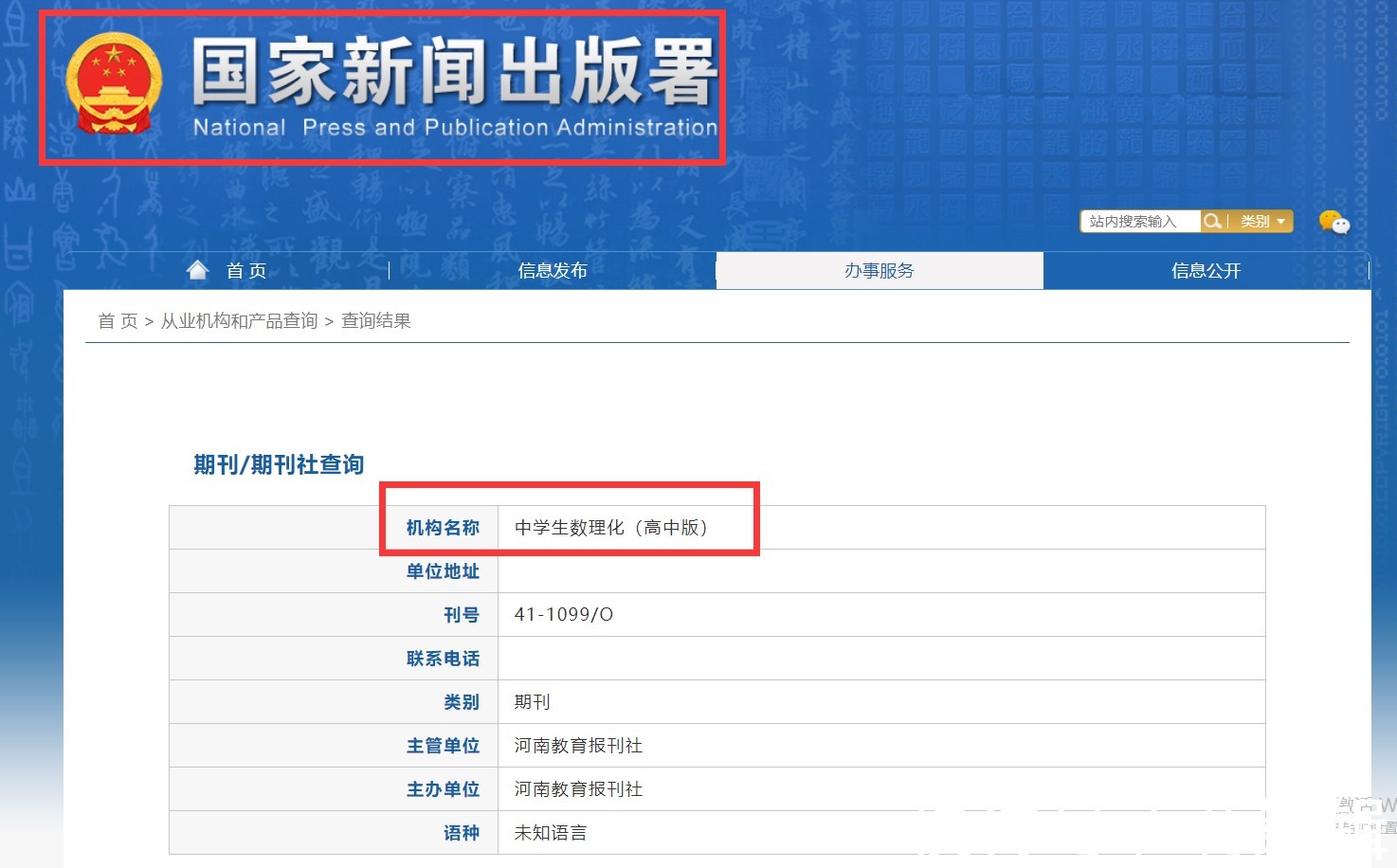Click the 查询结果 breadcrumb item

click(x=376, y=321)
